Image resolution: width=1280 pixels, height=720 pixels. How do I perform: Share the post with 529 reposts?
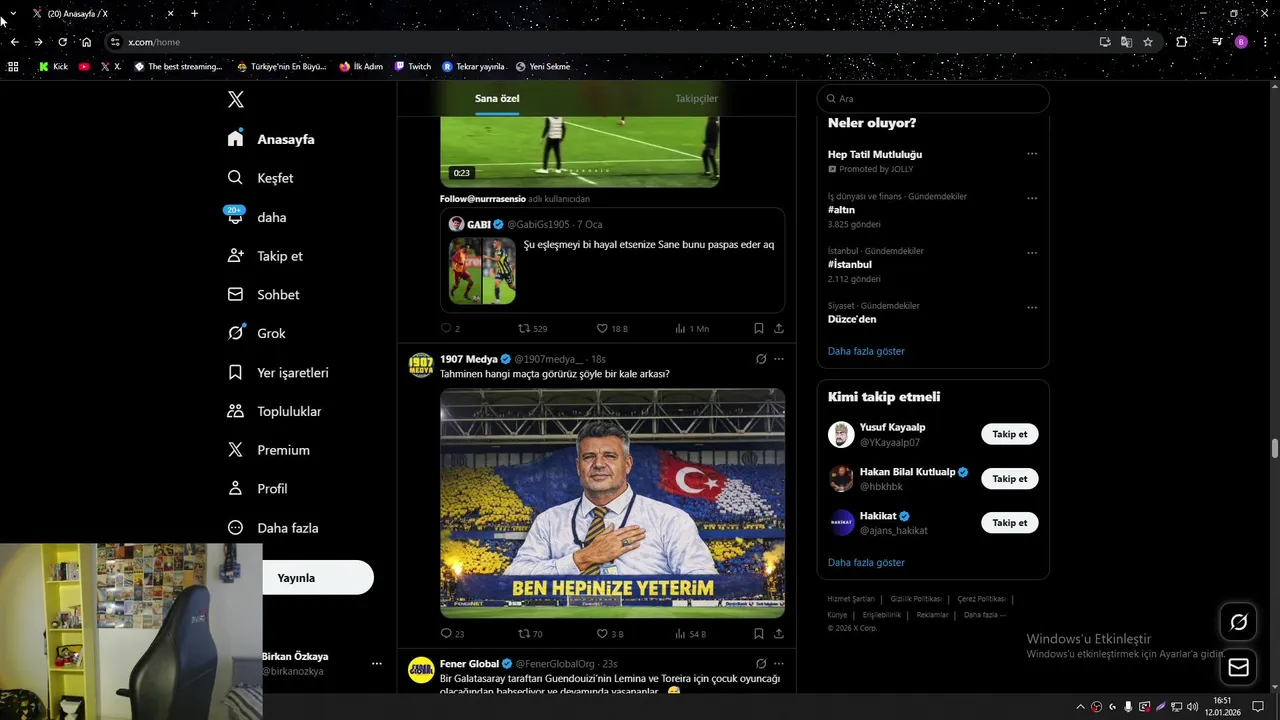click(x=778, y=328)
